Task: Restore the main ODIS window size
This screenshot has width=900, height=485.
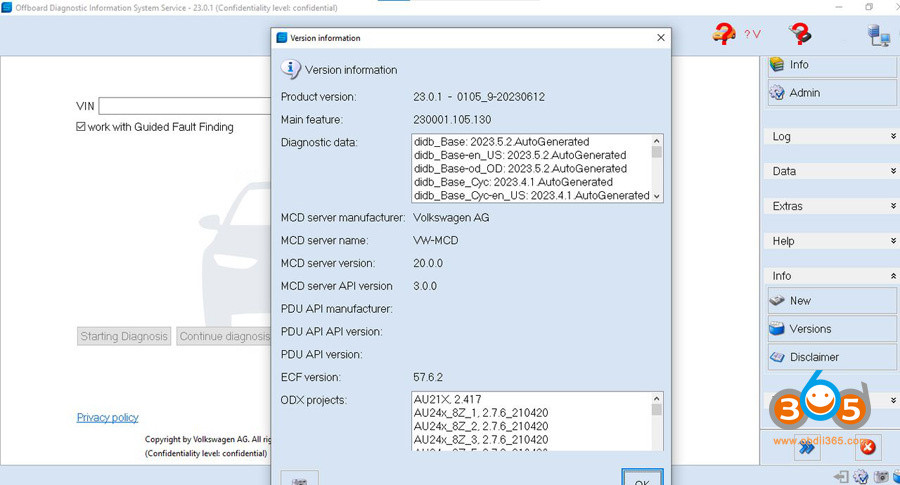Action: (869, 7)
